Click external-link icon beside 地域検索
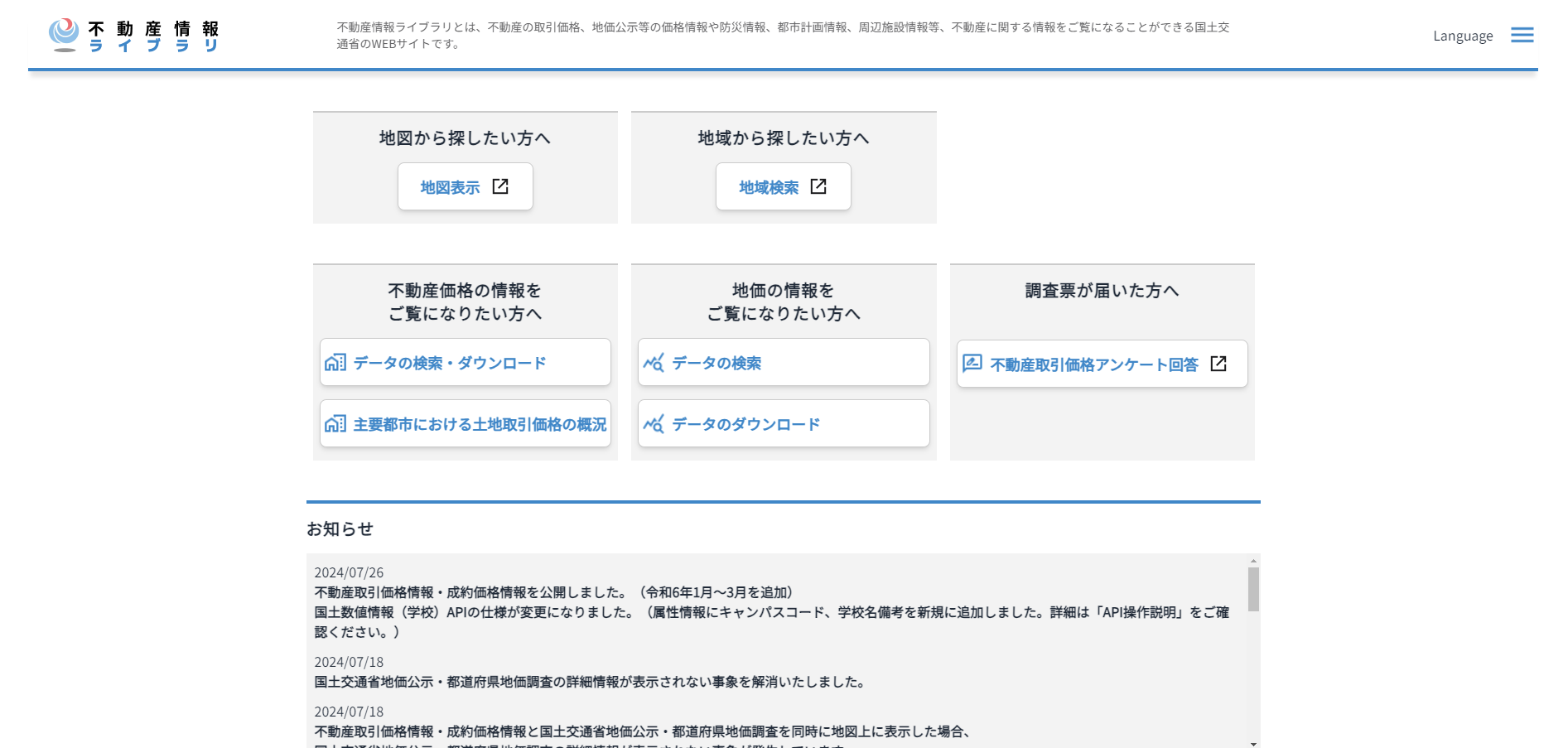Screen dimensions: 1568x748 pyautogui.click(x=818, y=186)
